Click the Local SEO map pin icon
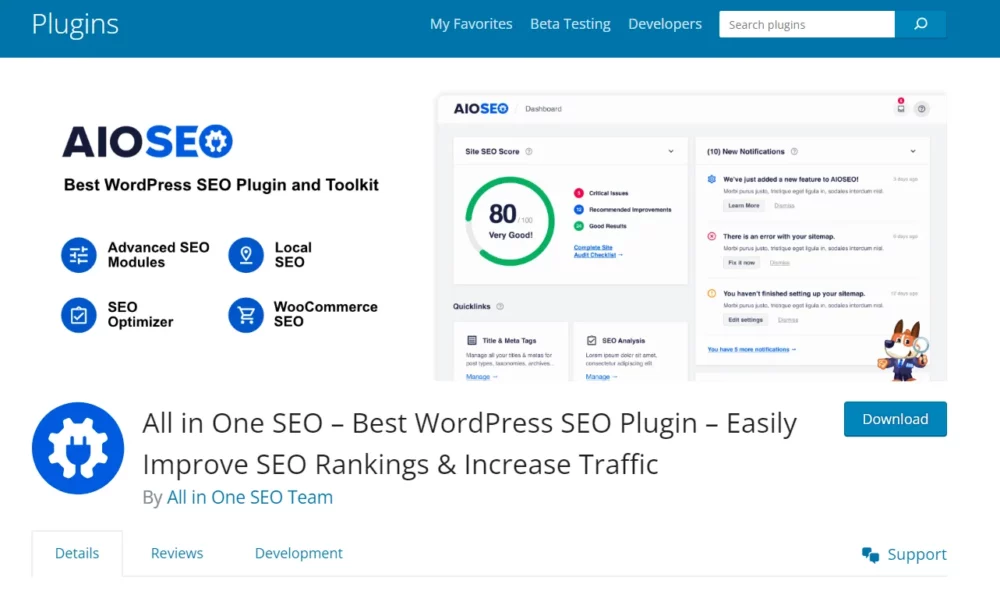 246,255
